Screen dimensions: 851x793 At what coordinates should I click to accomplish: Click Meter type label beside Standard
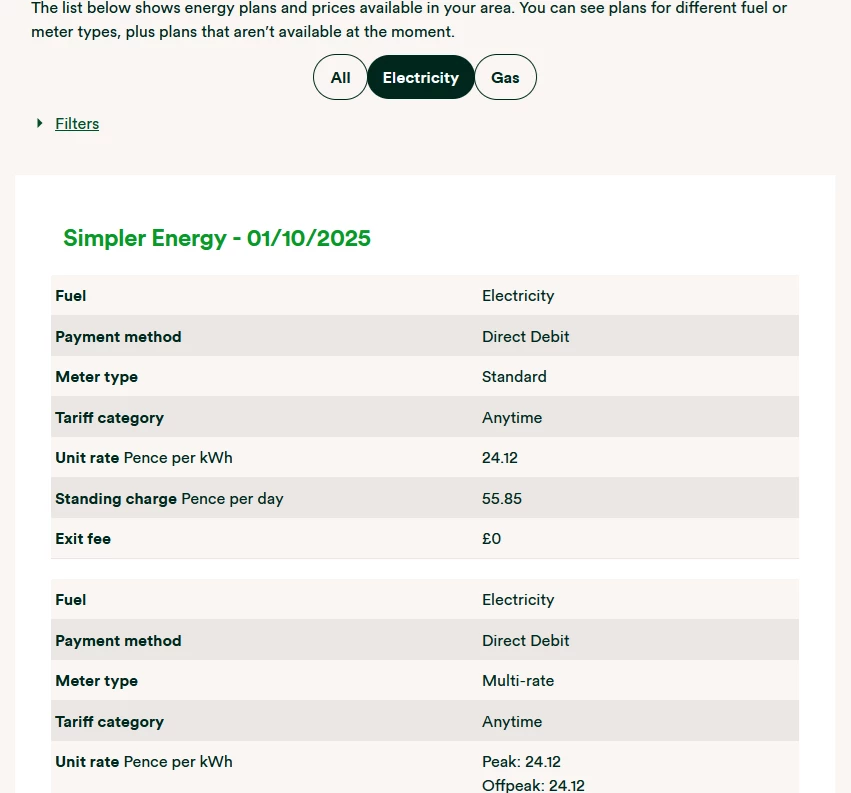(96, 377)
